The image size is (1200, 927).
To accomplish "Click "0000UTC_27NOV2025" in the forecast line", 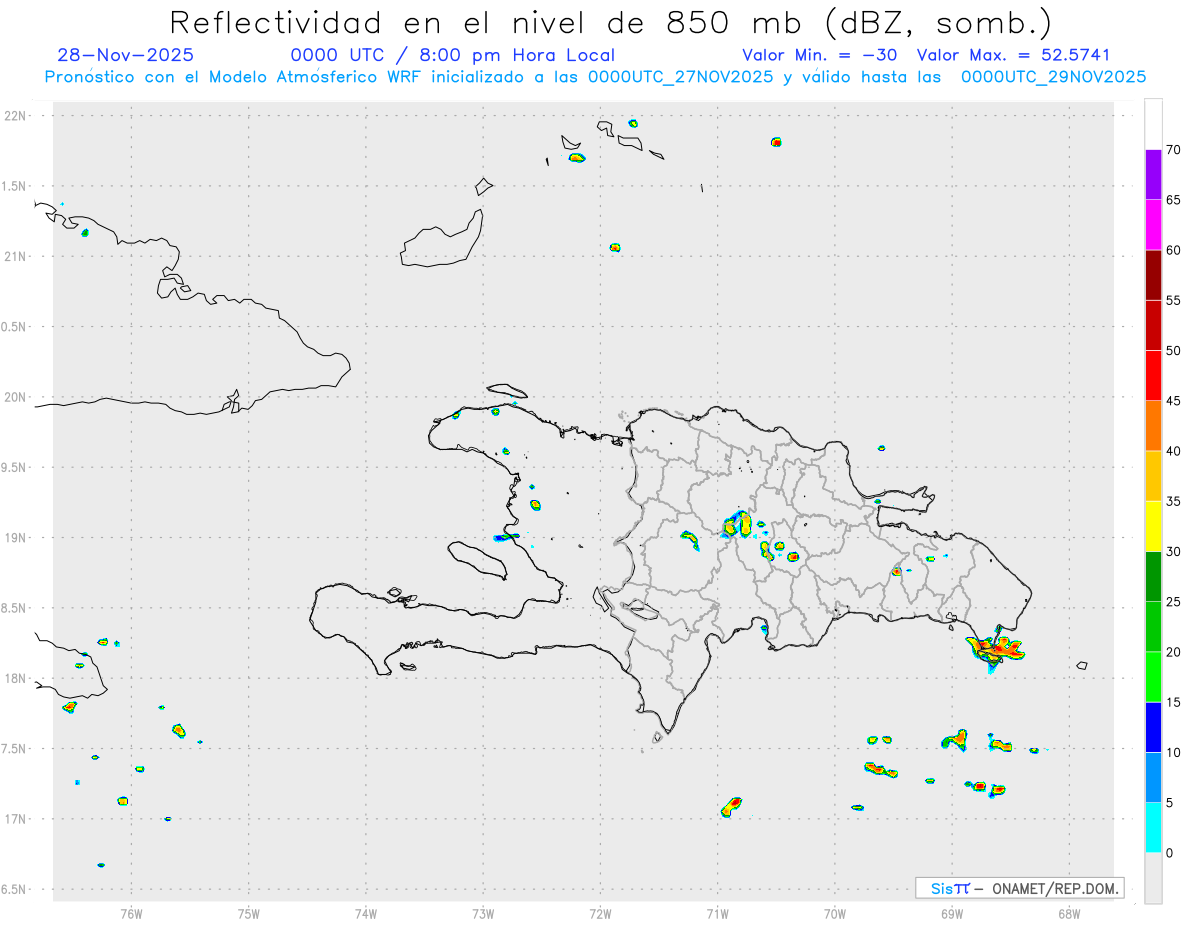I will pos(680,77).
